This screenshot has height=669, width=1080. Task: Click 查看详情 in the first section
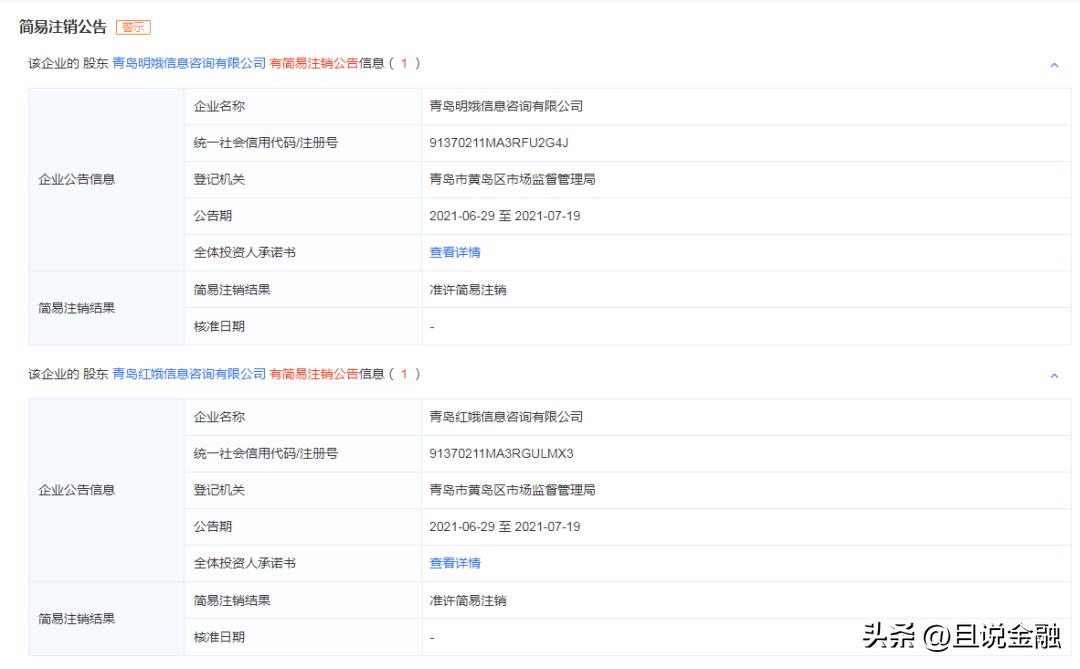pyautogui.click(x=453, y=252)
